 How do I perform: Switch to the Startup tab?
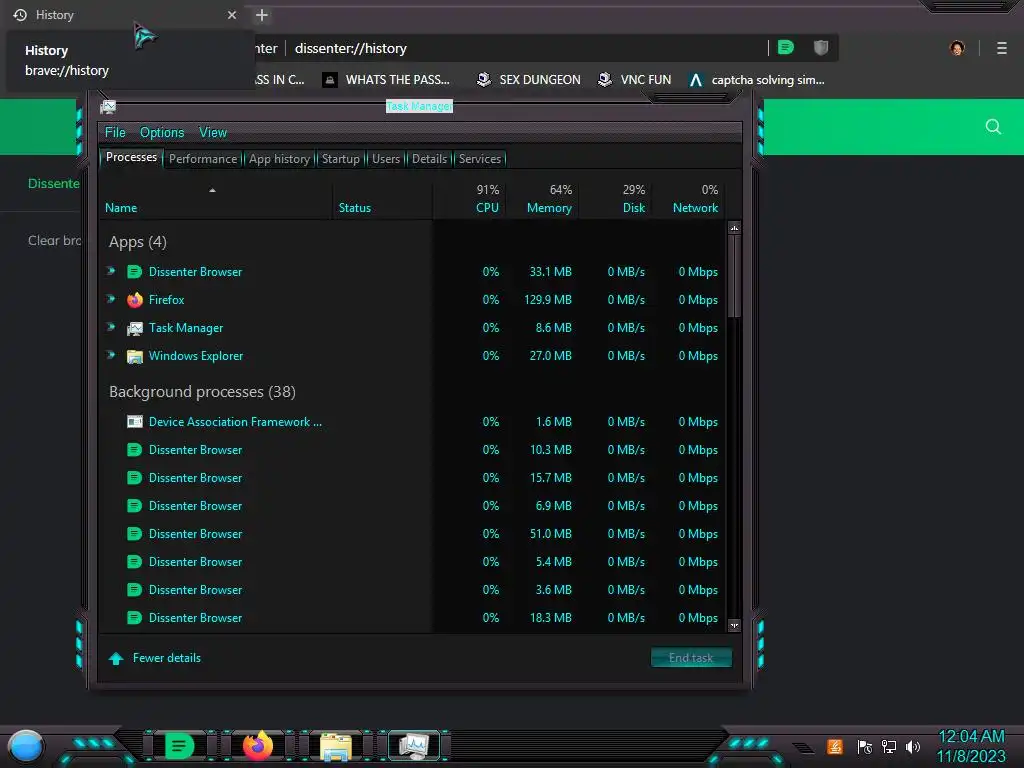pyautogui.click(x=340, y=159)
